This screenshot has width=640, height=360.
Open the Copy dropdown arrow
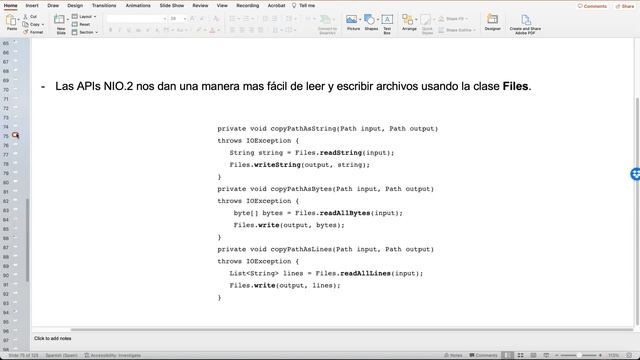coord(43,24)
